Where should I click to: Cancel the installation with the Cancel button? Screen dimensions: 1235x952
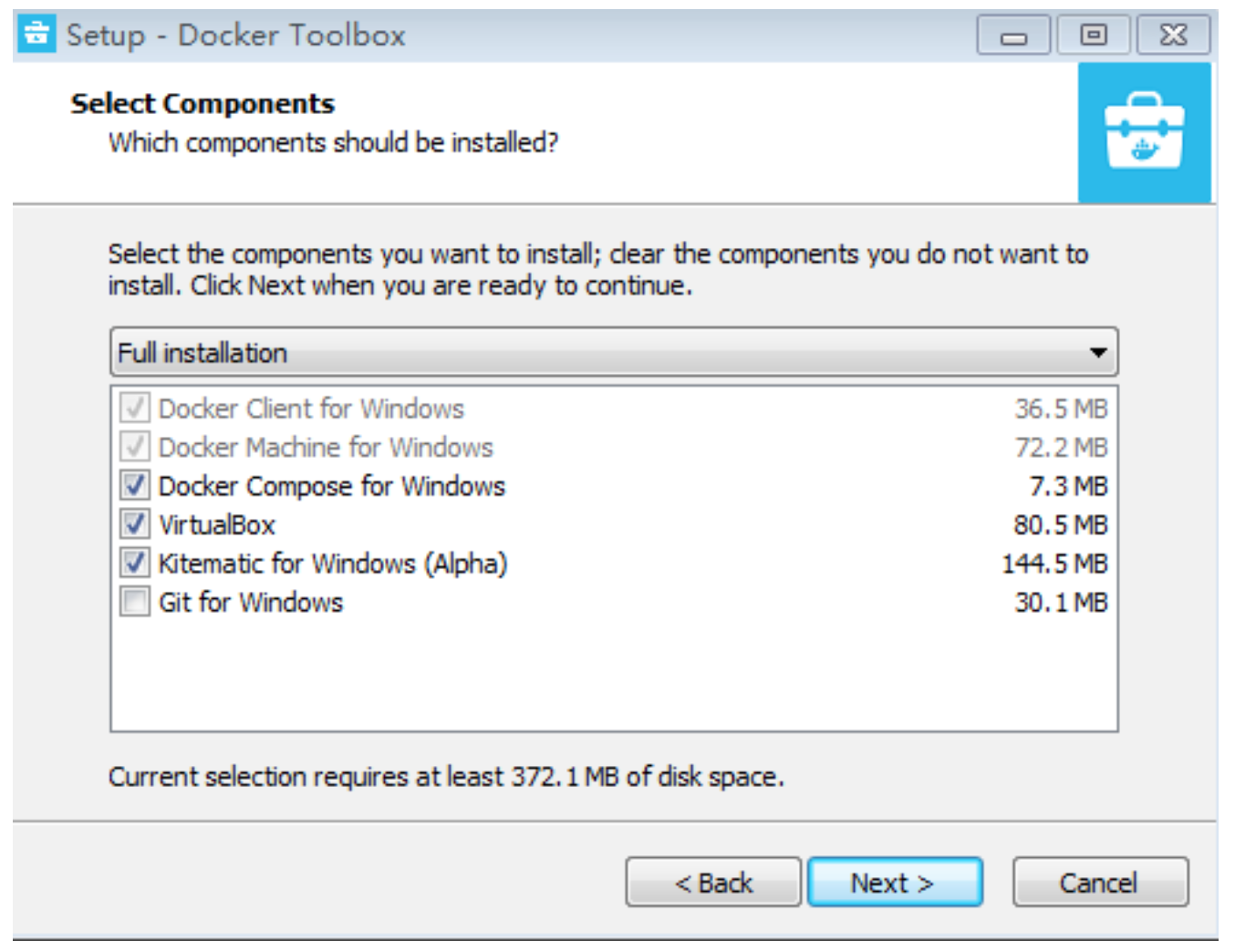tap(1099, 882)
